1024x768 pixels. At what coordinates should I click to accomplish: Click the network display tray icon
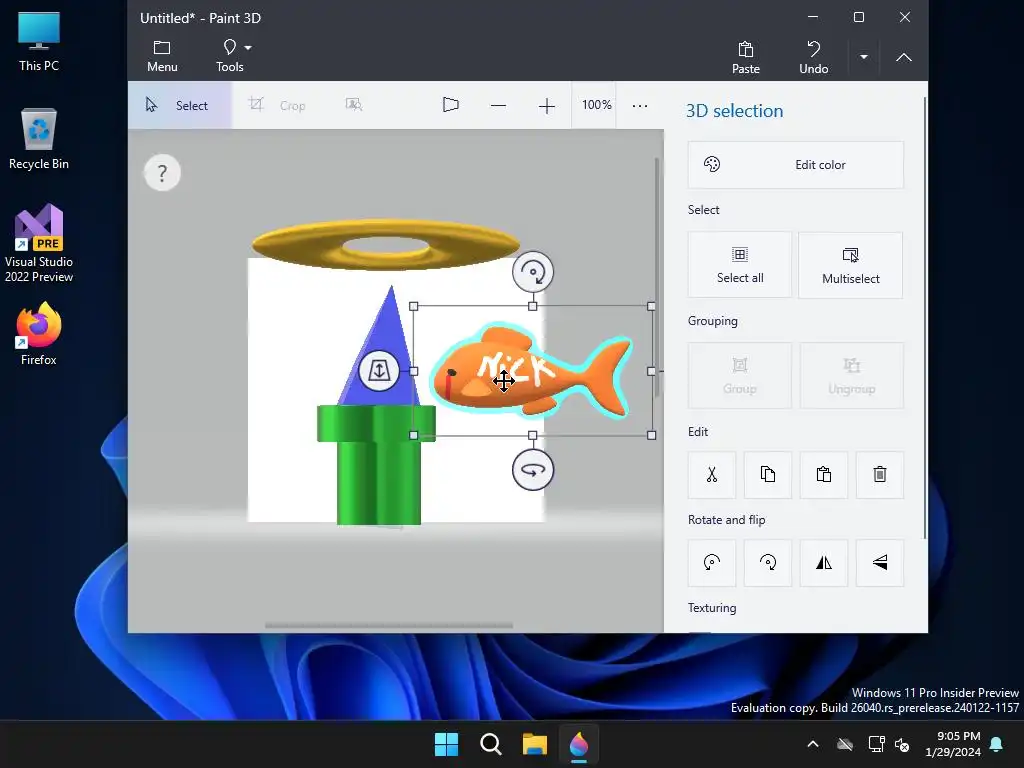point(876,744)
